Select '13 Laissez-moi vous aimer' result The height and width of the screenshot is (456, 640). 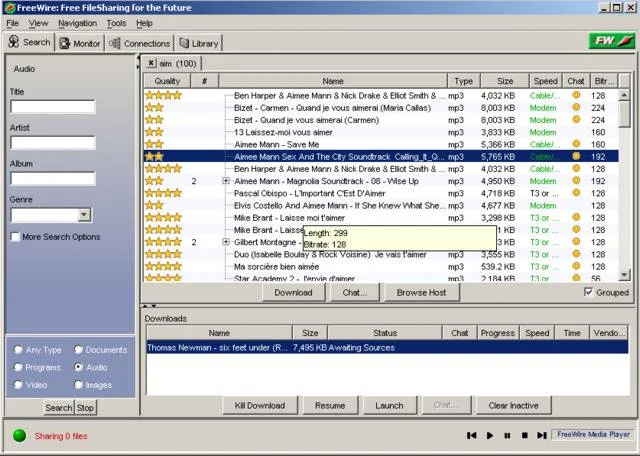click(381, 132)
